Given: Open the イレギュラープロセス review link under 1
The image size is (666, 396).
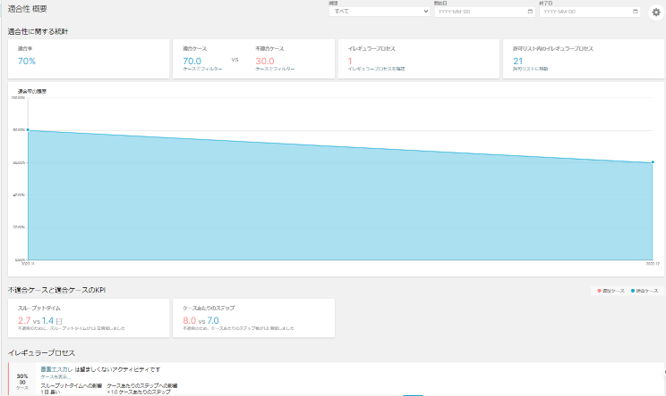Looking at the screenshot, I should (x=376, y=69).
